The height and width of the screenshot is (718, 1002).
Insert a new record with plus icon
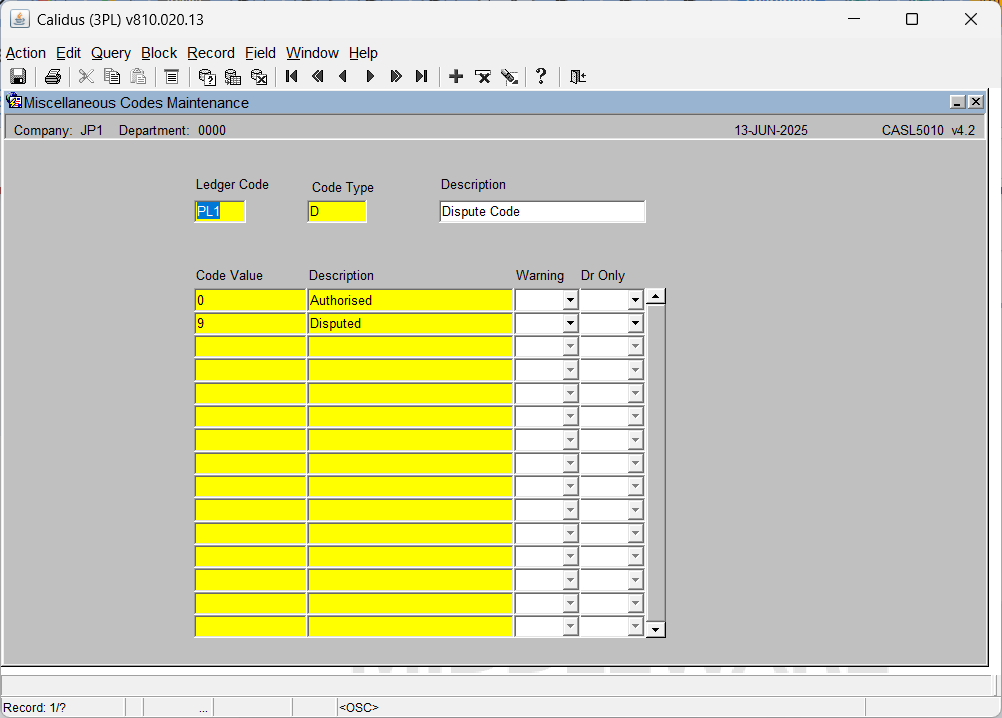[456, 77]
